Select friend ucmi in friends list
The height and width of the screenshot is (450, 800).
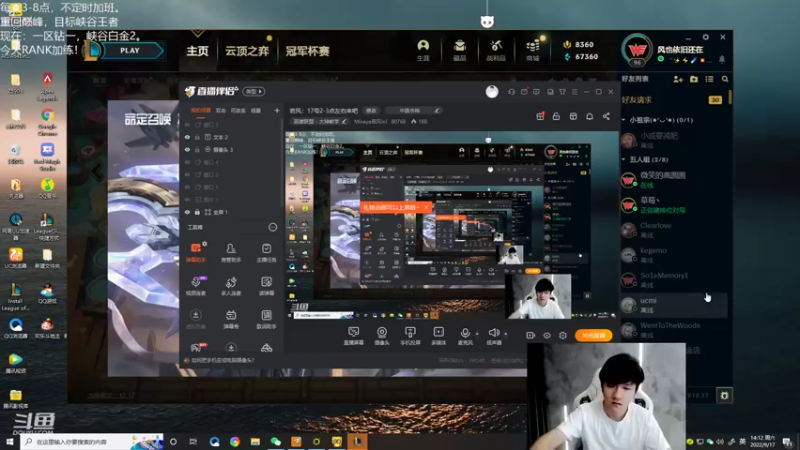(x=673, y=305)
